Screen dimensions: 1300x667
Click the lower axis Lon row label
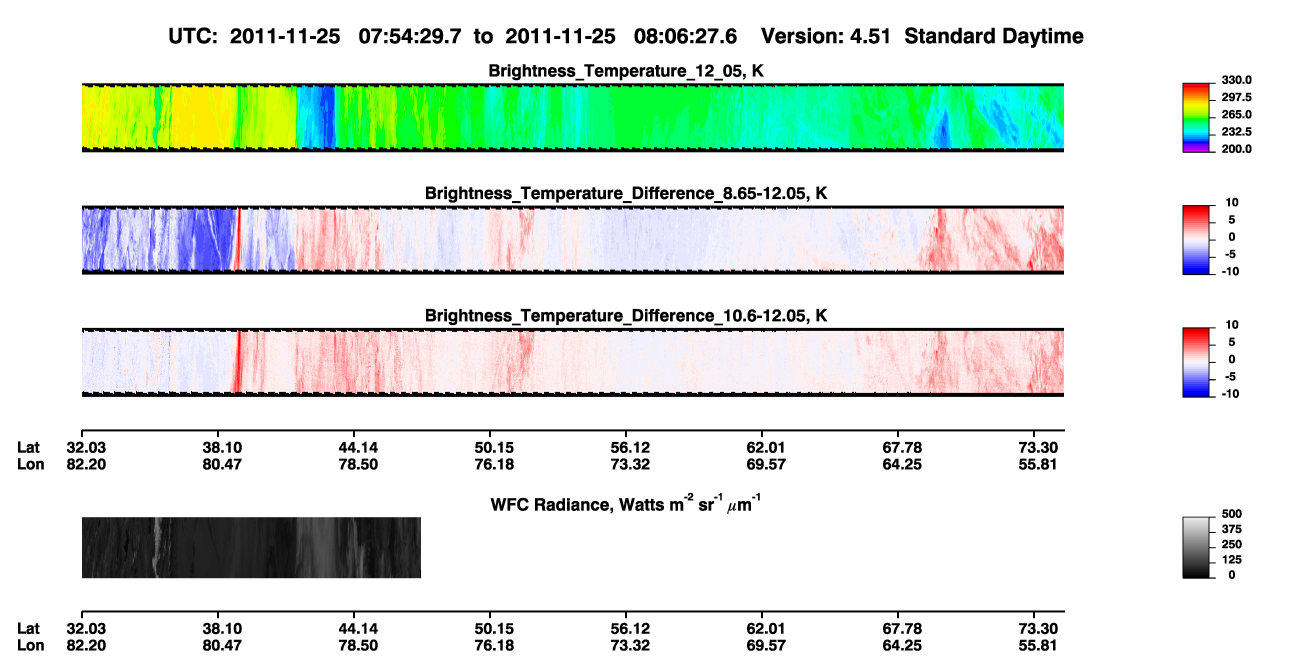click(x=29, y=645)
